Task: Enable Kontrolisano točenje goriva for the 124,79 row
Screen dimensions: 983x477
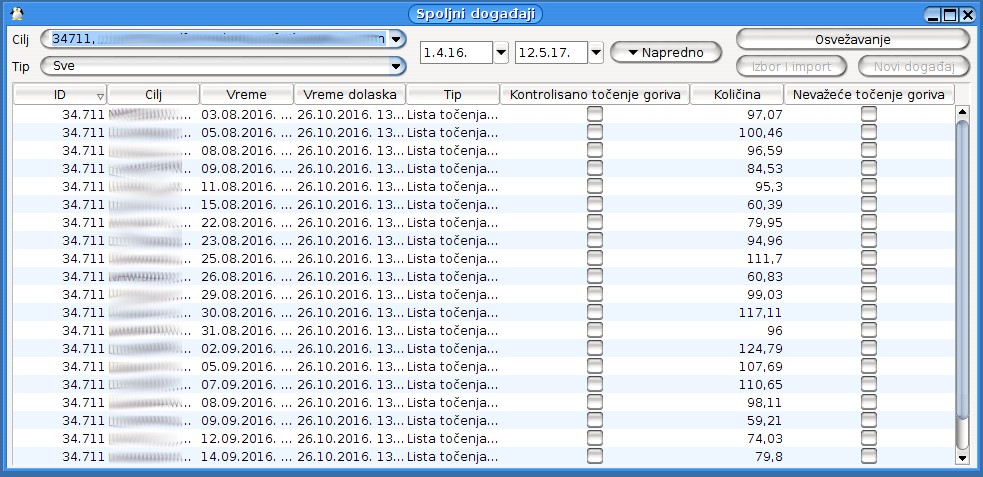Action: click(x=595, y=348)
